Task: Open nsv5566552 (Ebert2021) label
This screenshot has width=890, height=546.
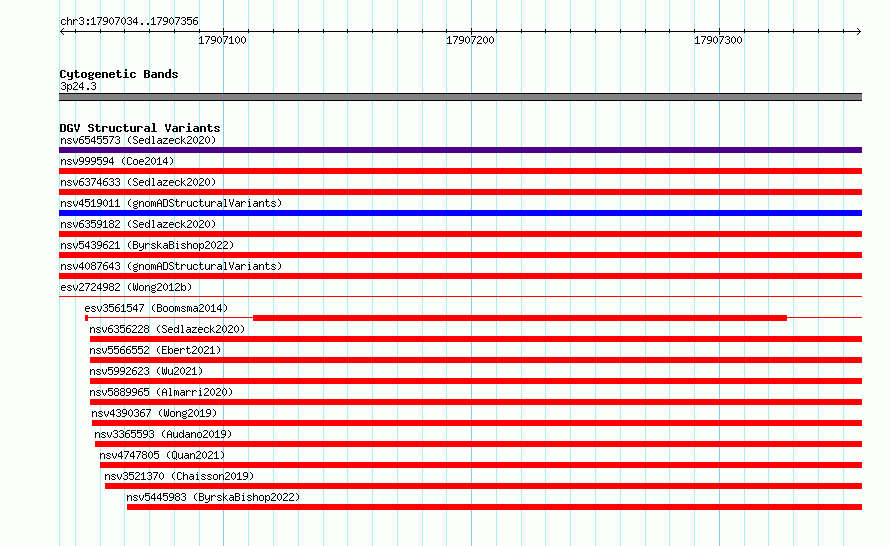Action: tap(155, 350)
